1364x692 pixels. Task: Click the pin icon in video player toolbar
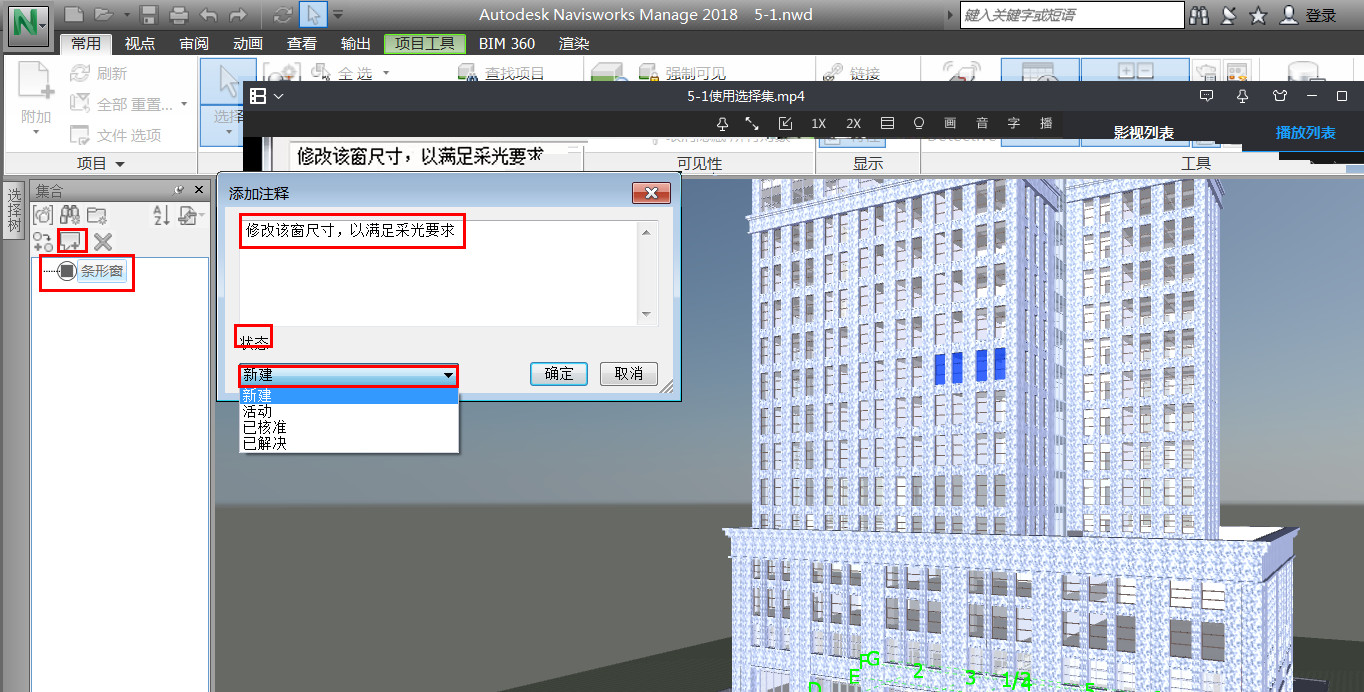pyautogui.click(x=722, y=123)
